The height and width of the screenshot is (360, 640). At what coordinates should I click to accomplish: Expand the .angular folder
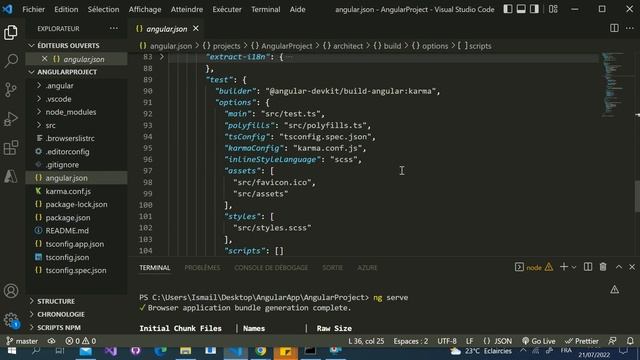(x=76, y=86)
